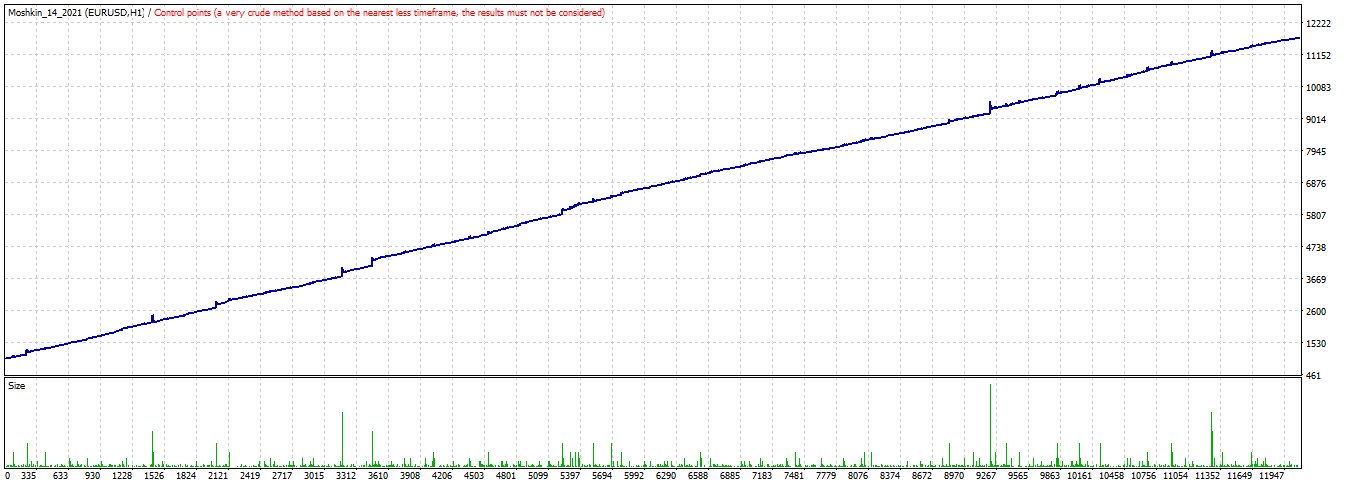Select the 6876 balance axis value

pos(1316,184)
